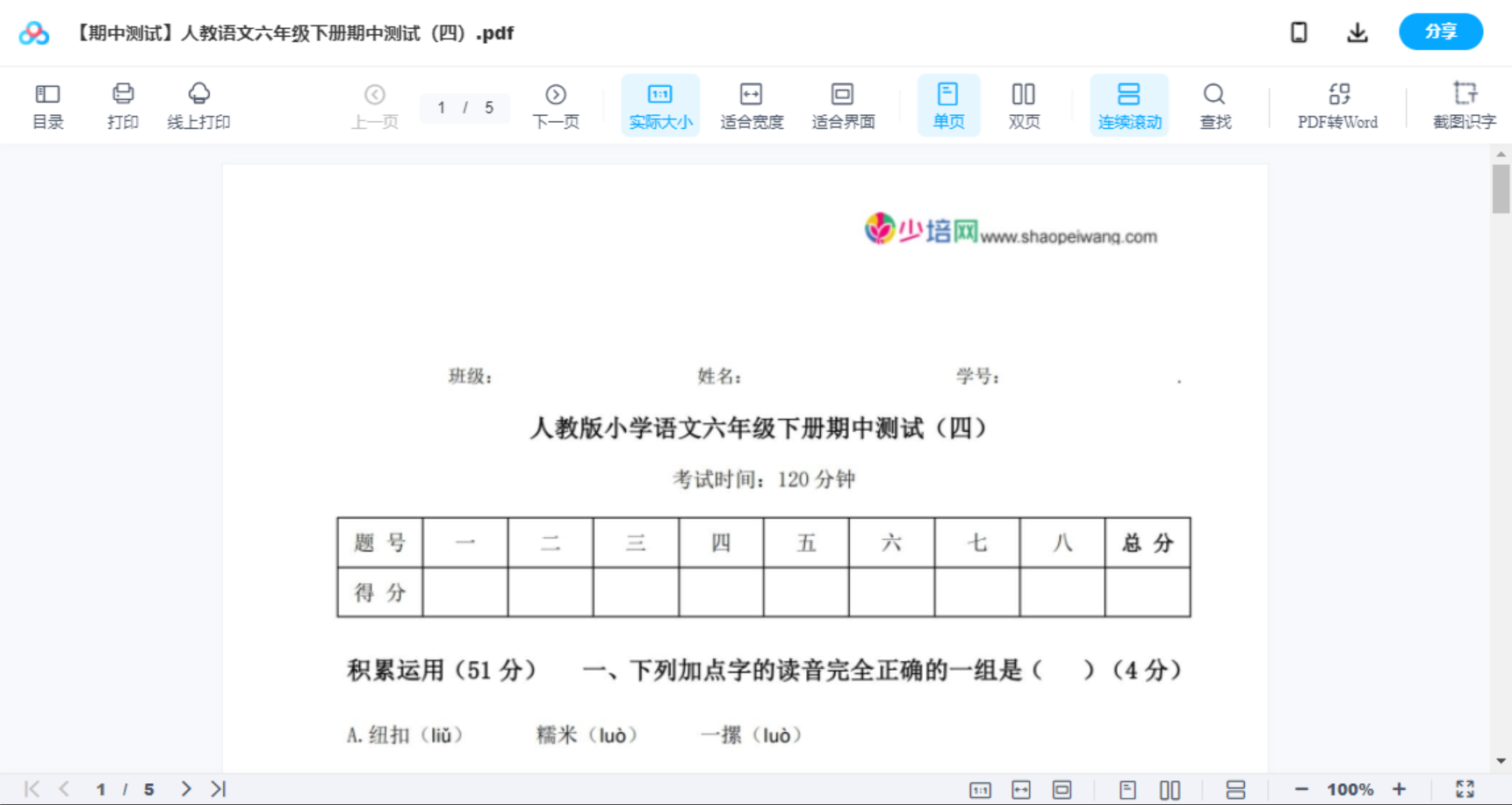Image resolution: width=1512 pixels, height=805 pixels.
Task: Enable 适合宽度 fit-to-width mode
Action: pyautogui.click(x=752, y=104)
